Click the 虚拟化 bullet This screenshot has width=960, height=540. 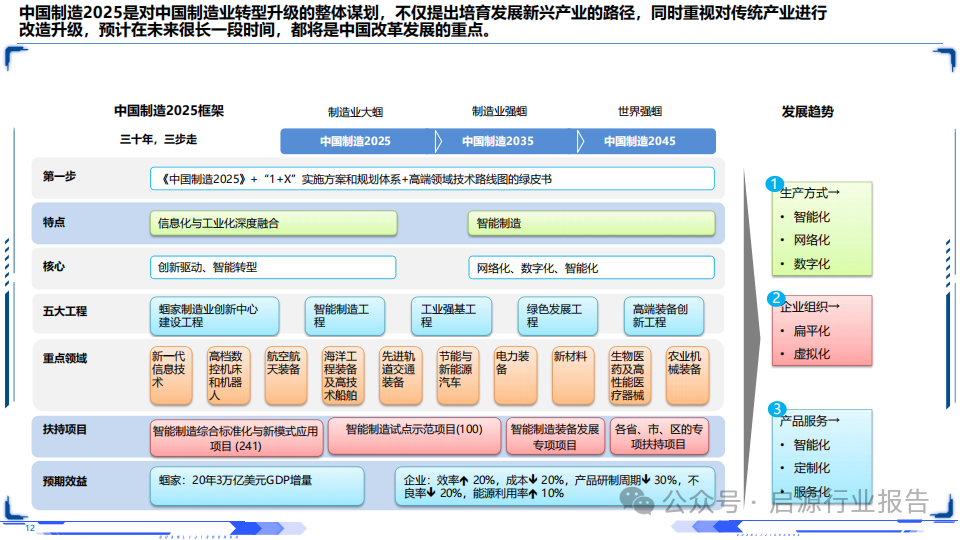(811, 354)
